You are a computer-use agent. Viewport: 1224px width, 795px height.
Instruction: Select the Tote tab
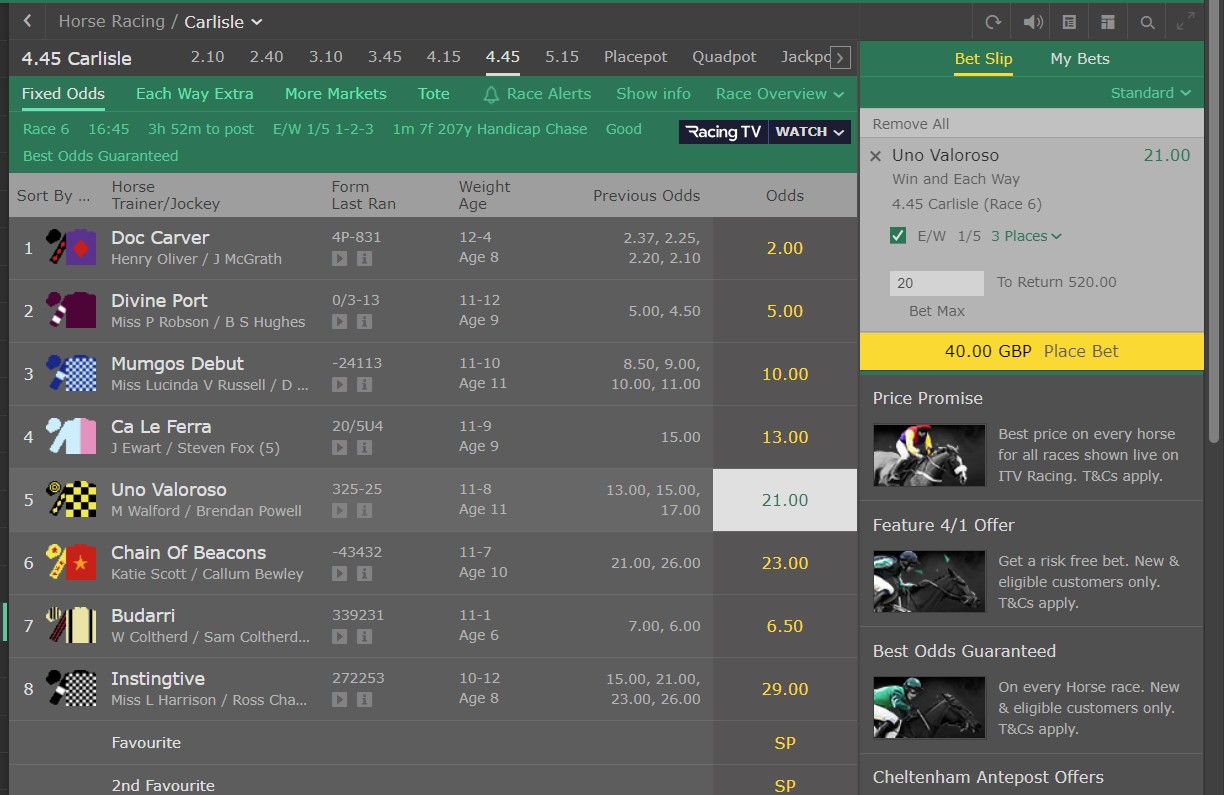(434, 94)
